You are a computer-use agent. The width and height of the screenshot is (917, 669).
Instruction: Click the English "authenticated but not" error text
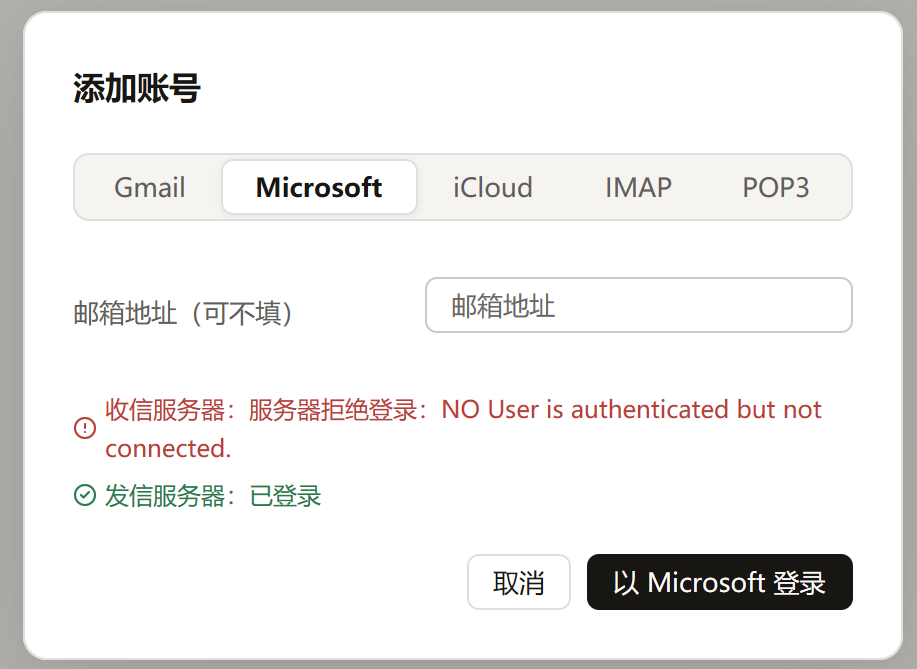tap(697, 409)
